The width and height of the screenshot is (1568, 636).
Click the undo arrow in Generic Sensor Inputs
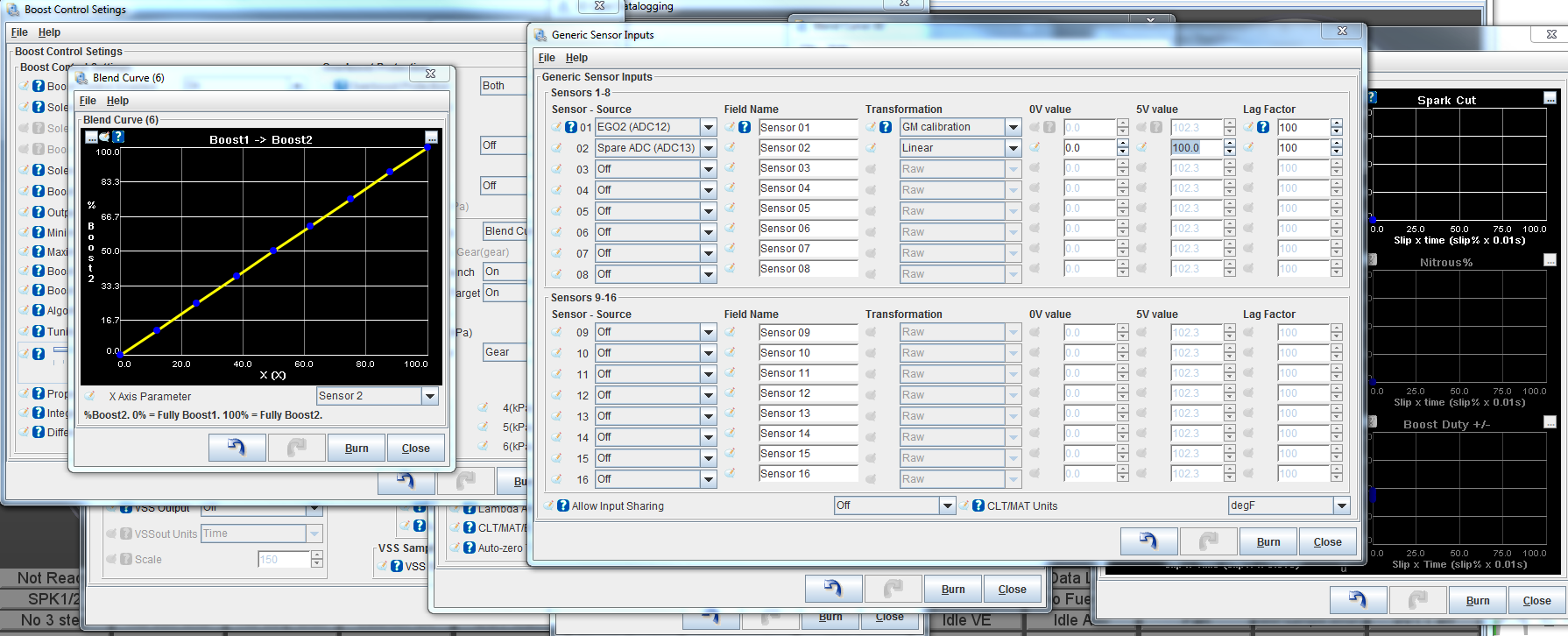pos(1148,541)
